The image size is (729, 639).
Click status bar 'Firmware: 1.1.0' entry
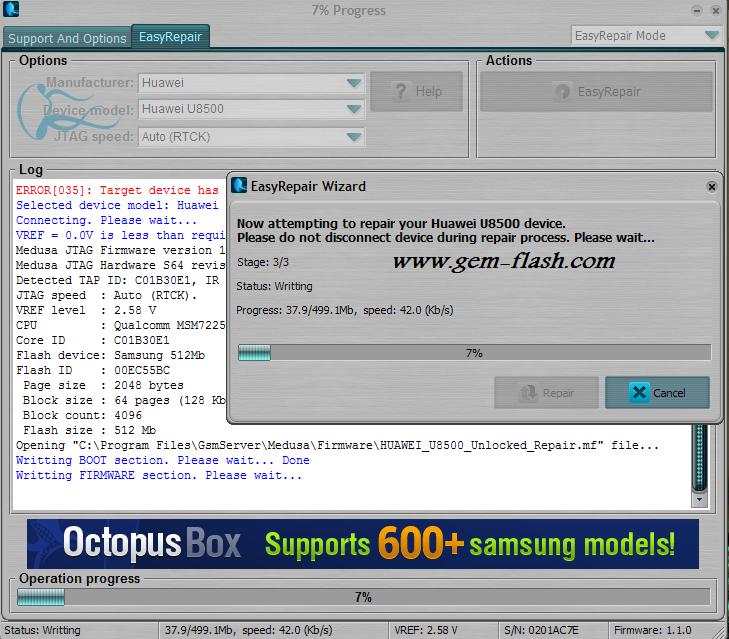click(652, 630)
